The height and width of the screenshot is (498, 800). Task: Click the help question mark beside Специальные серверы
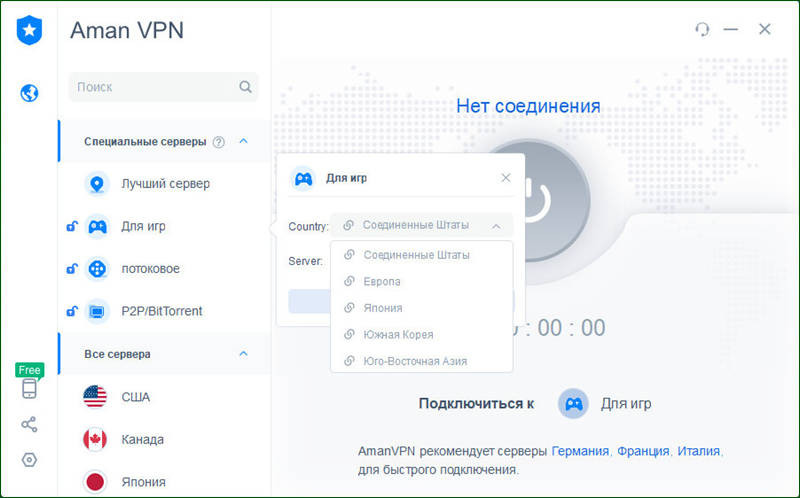(218, 142)
